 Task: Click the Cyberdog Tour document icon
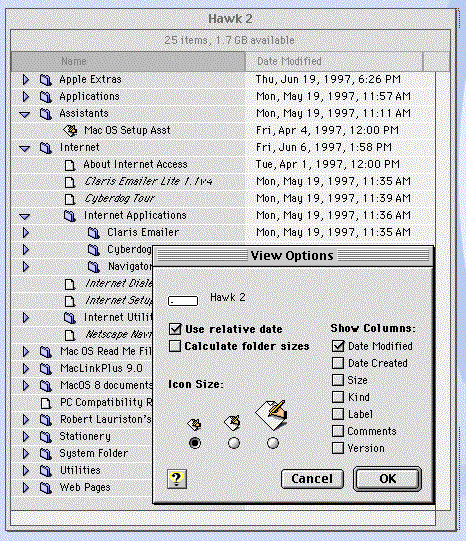pos(70,199)
